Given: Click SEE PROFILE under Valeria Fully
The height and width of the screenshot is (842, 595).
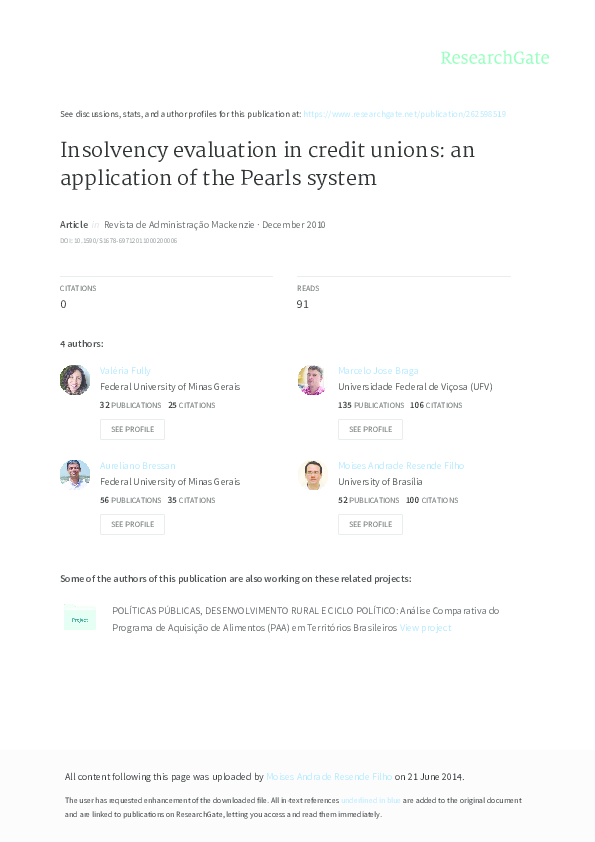Looking at the screenshot, I should pos(132,429).
